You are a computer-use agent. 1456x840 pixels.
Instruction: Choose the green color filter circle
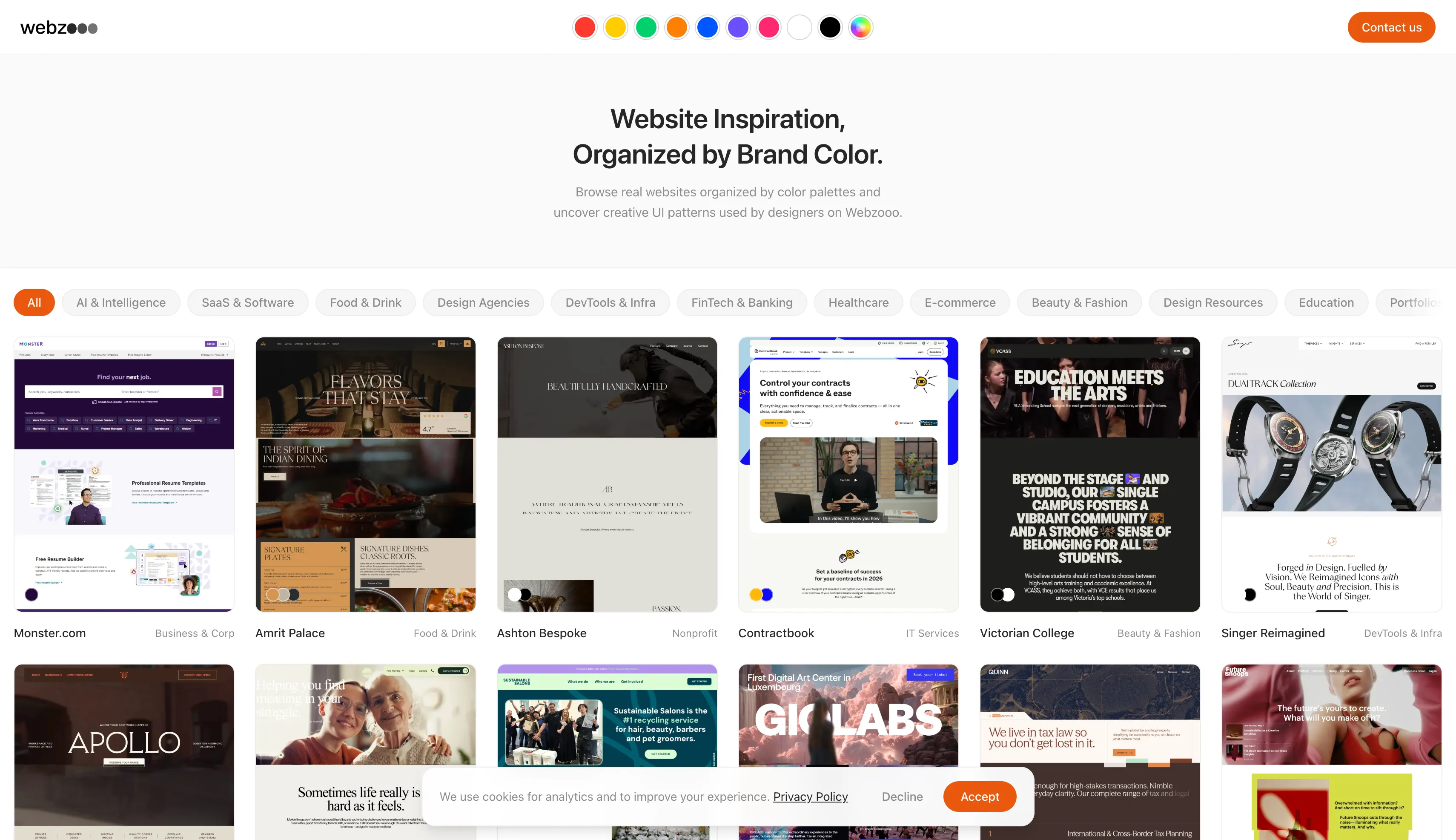coord(646,27)
